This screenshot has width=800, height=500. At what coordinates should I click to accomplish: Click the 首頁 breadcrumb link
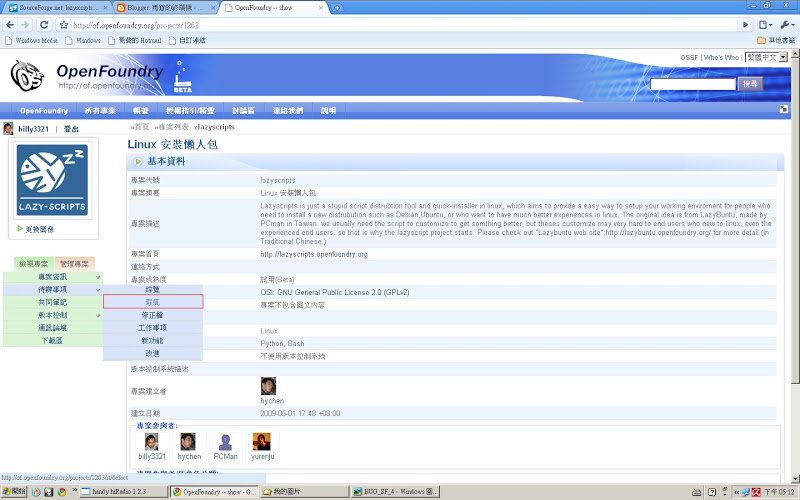(141, 127)
